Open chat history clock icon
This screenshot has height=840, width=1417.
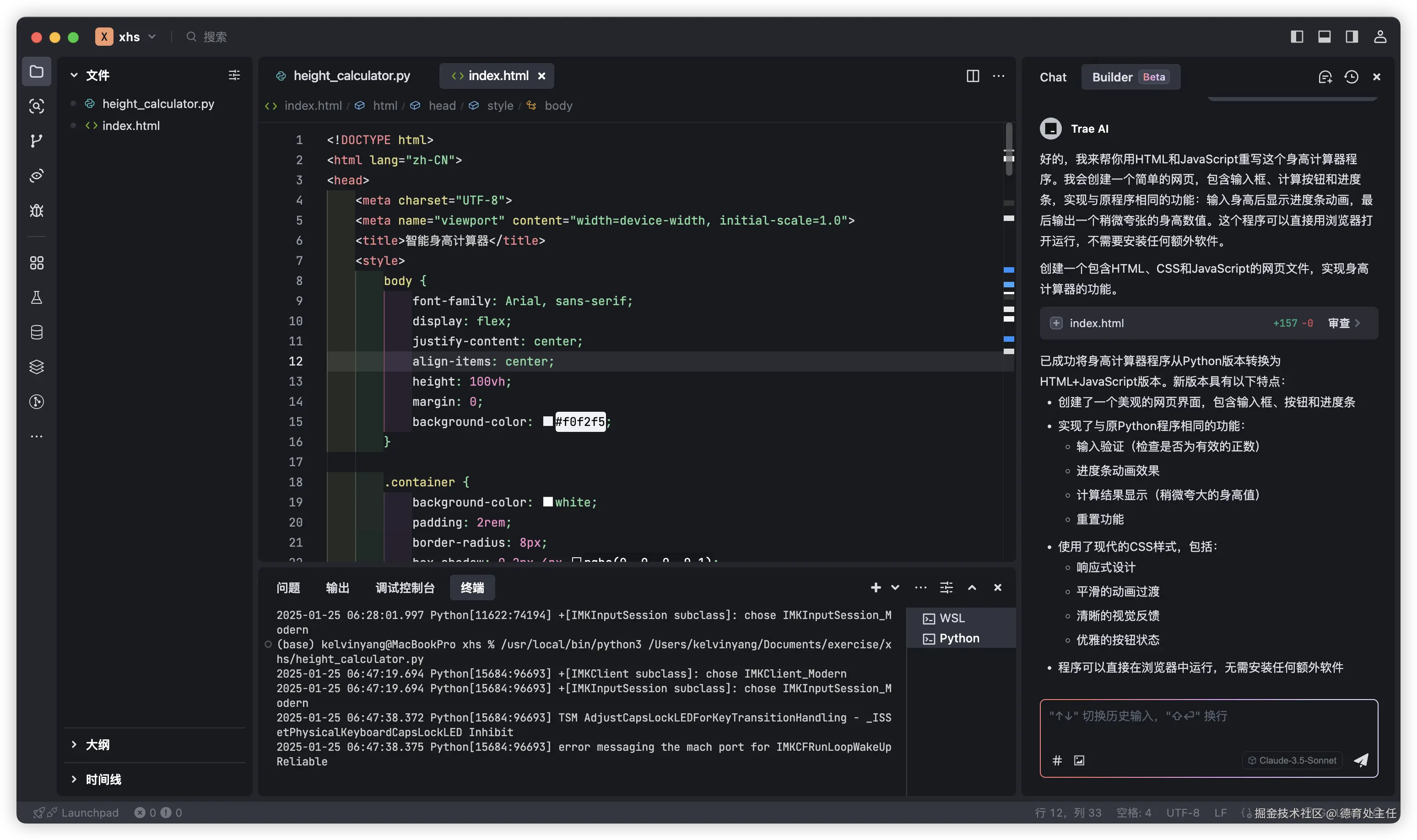tap(1352, 77)
